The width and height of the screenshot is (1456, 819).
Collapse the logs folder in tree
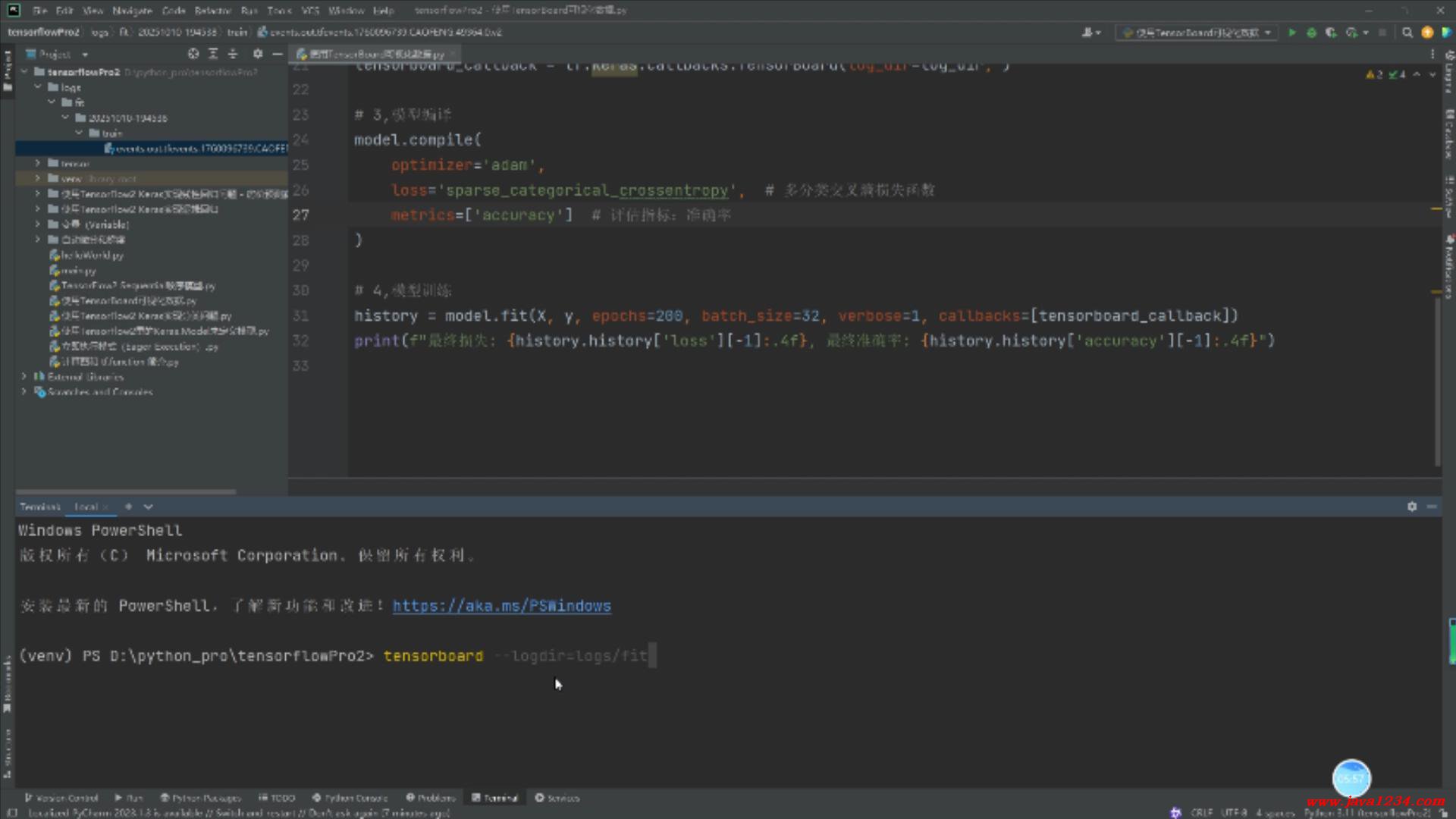pyautogui.click(x=38, y=87)
